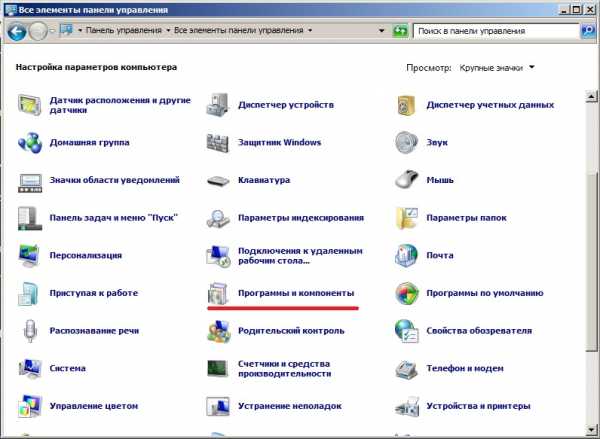Image resolution: width=600 pixels, height=439 pixels.
Task: Open the Защитник Windows icon
Action: pos(218,142)
